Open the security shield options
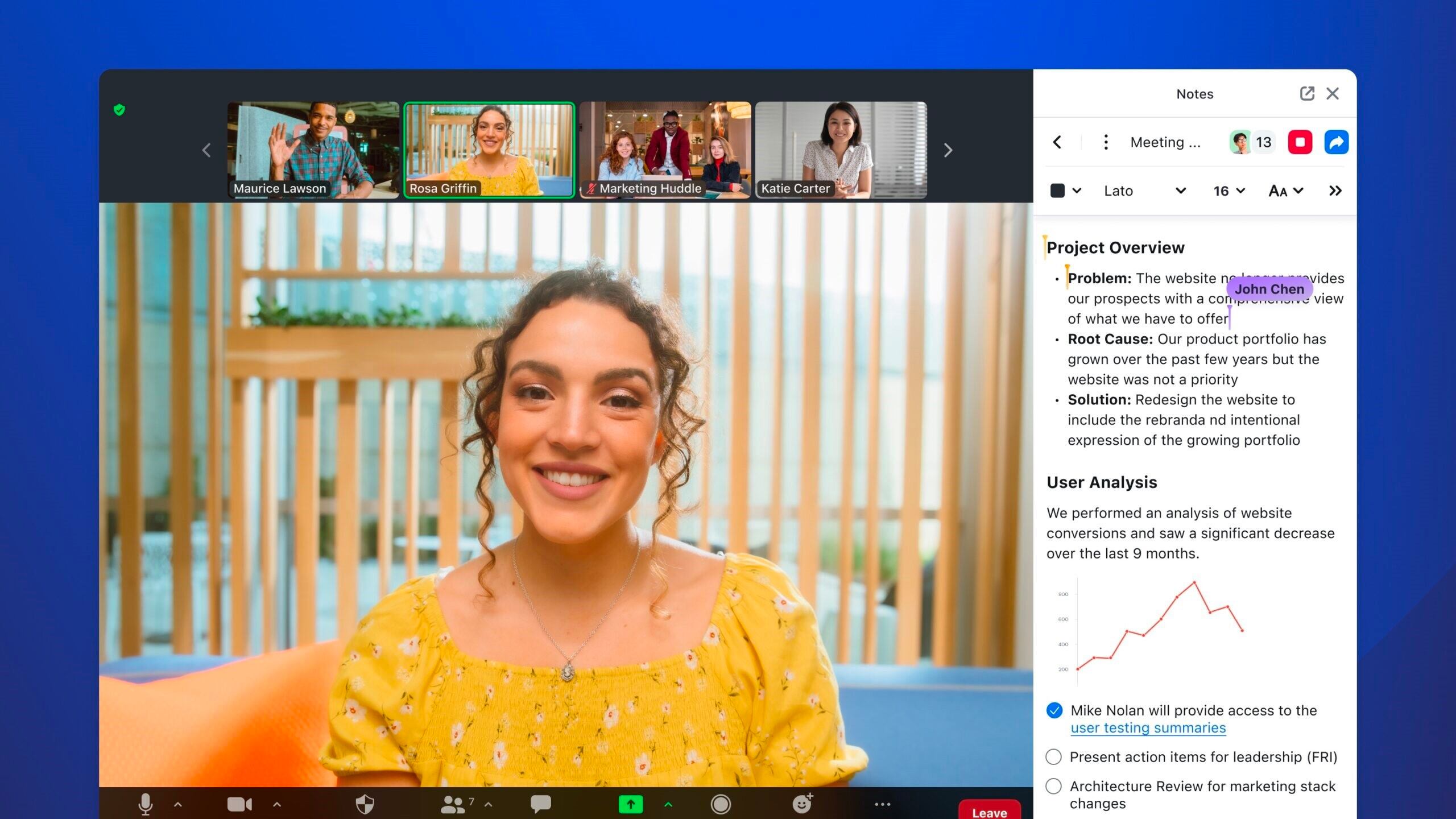This screenshot has width=1456, height=819. pyautogui.click(x=365, y=804)
